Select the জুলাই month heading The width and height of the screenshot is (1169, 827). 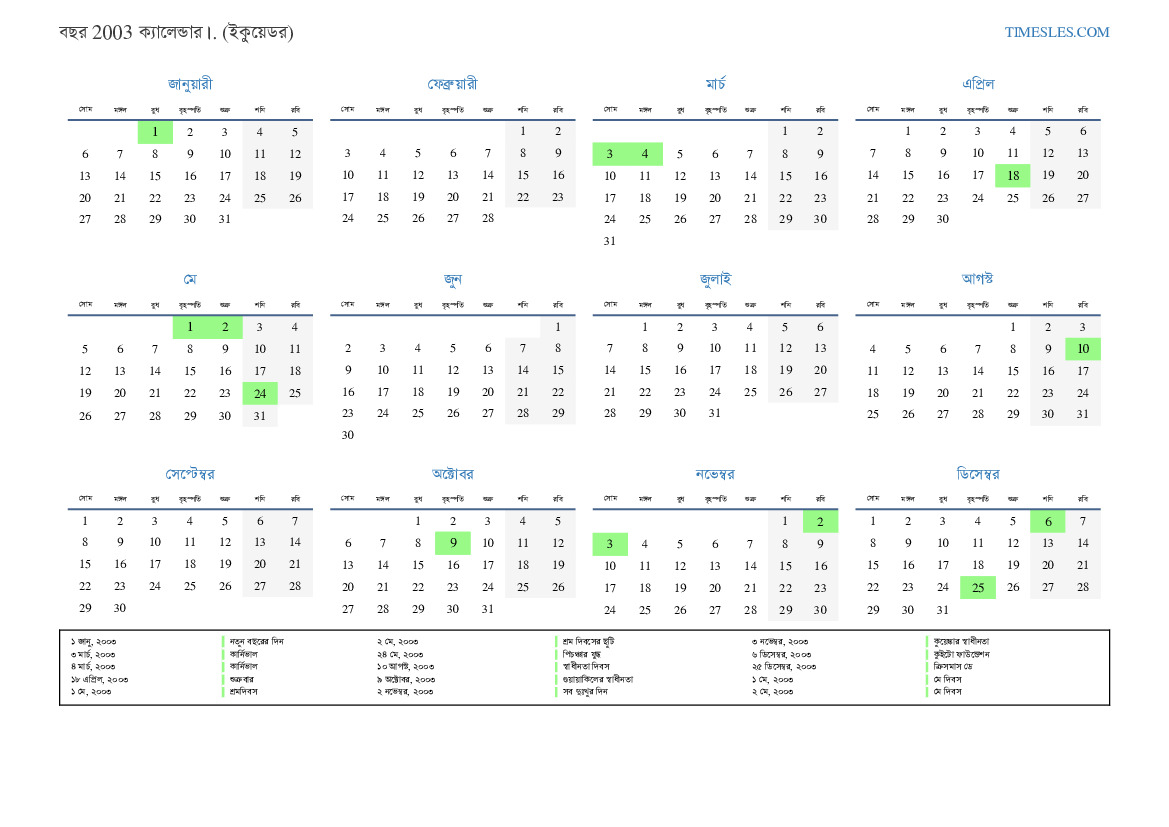pos(716,280)
